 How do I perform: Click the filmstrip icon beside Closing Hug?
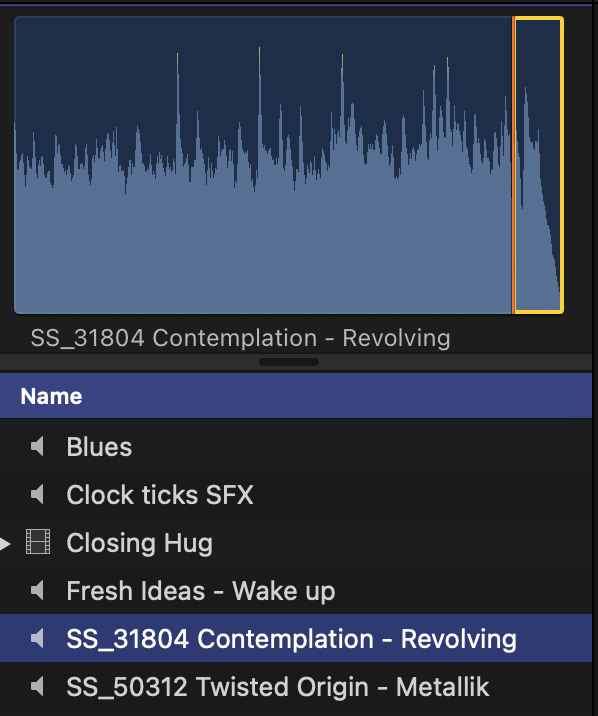pyautogui.click(x=38, y=542)
